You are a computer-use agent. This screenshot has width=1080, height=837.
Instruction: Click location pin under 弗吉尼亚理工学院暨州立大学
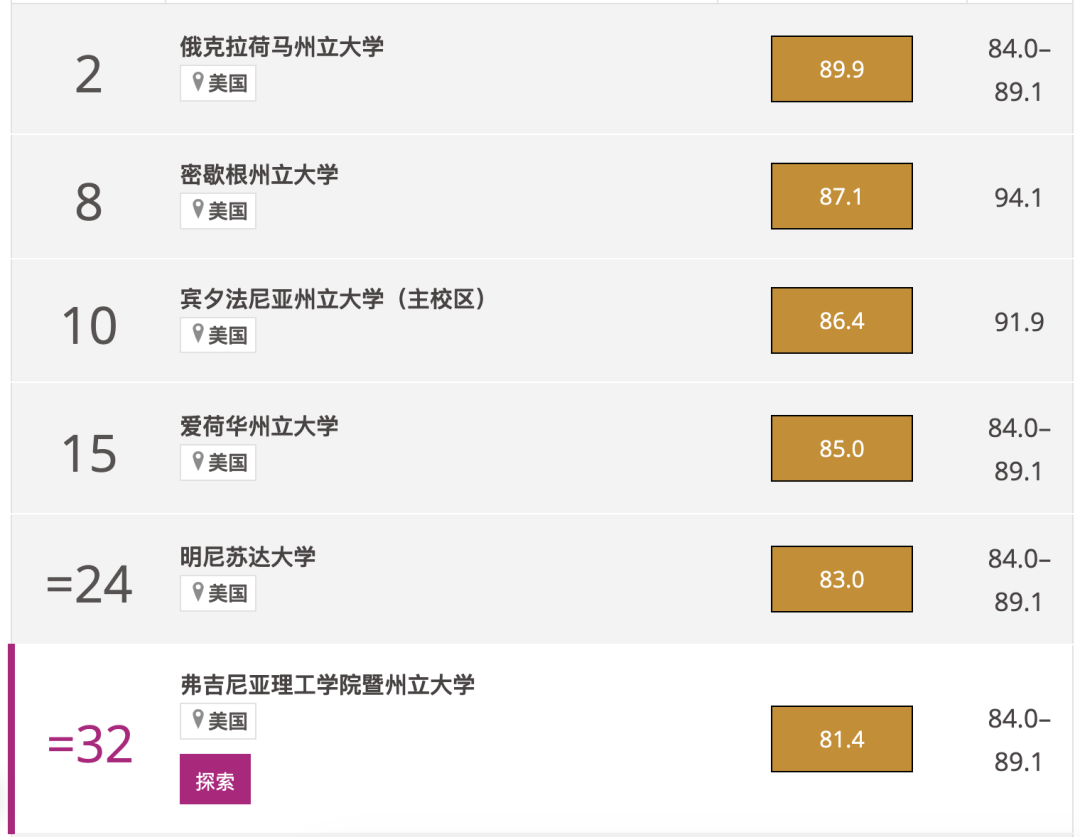click(x=198, y=720)
